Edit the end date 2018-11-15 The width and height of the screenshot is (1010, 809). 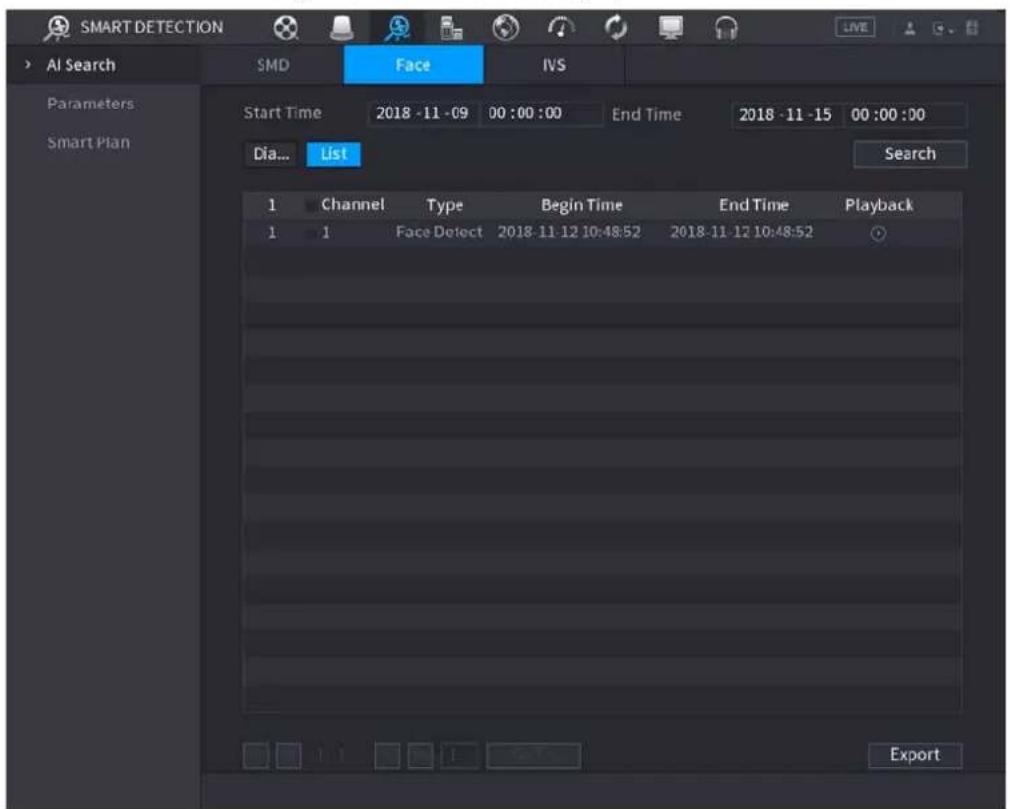click(785, 115)
